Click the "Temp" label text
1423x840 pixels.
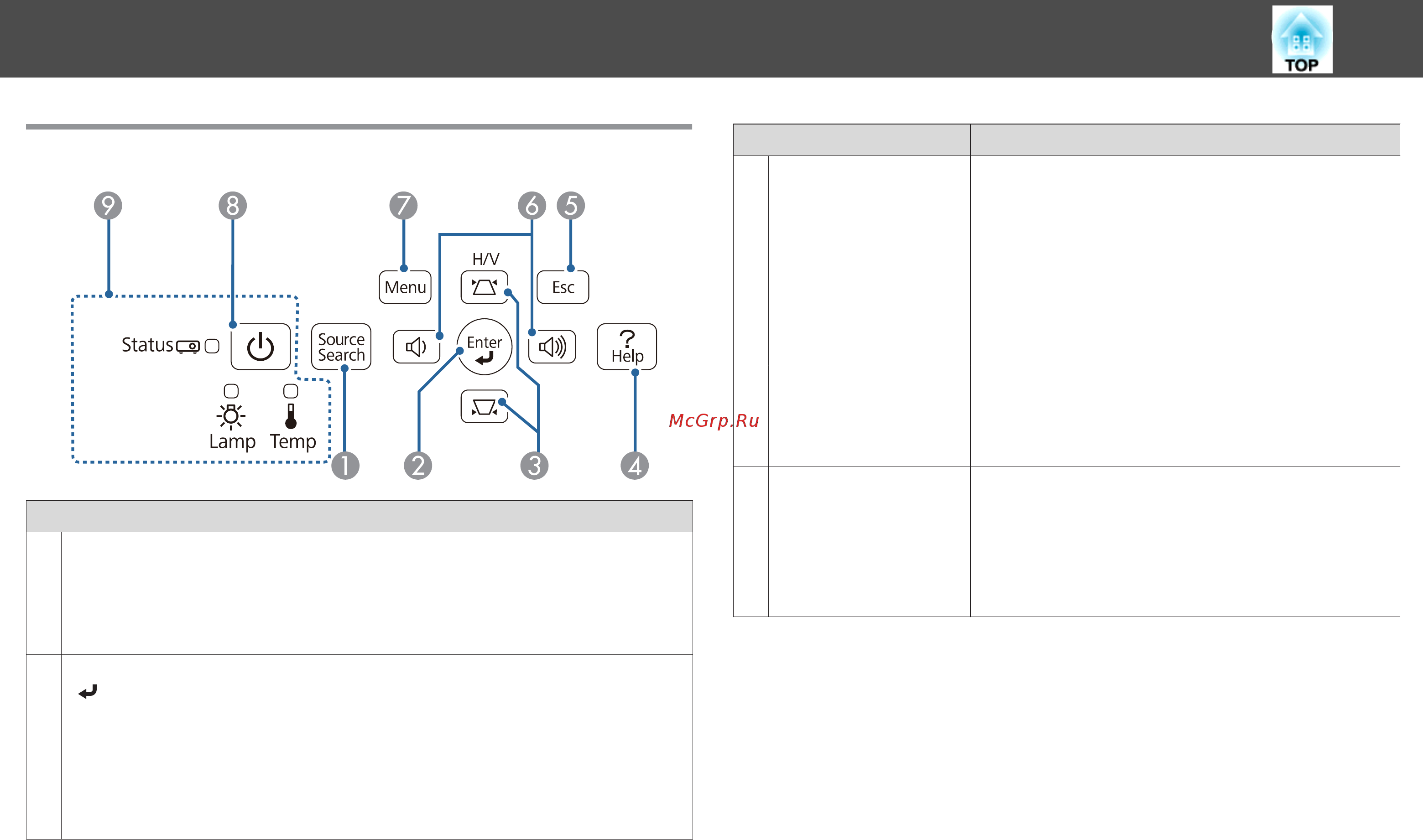tap(293, 441)
